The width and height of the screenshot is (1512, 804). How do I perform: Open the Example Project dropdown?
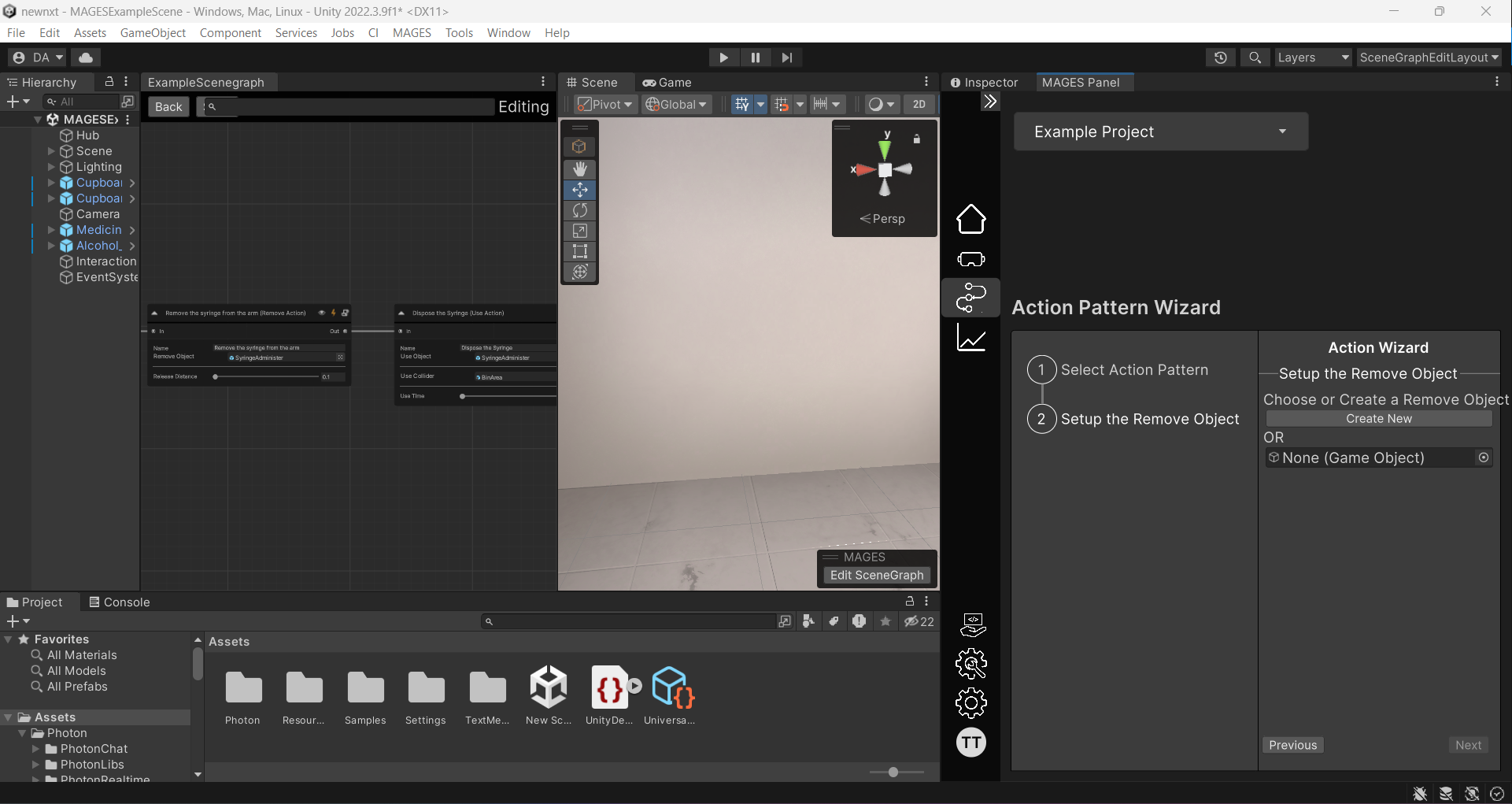click(x=1161, y=132)
